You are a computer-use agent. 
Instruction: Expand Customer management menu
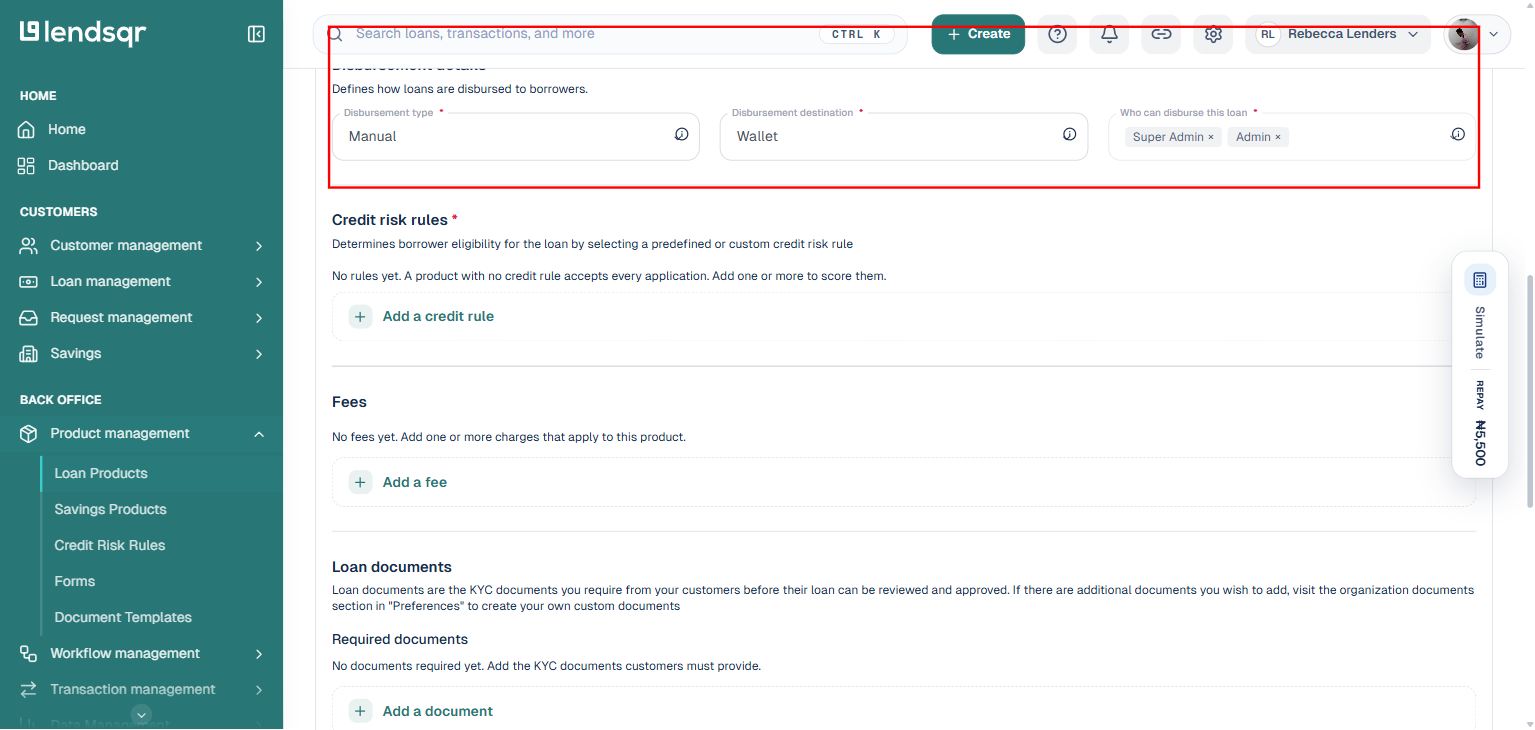point(141,245)
